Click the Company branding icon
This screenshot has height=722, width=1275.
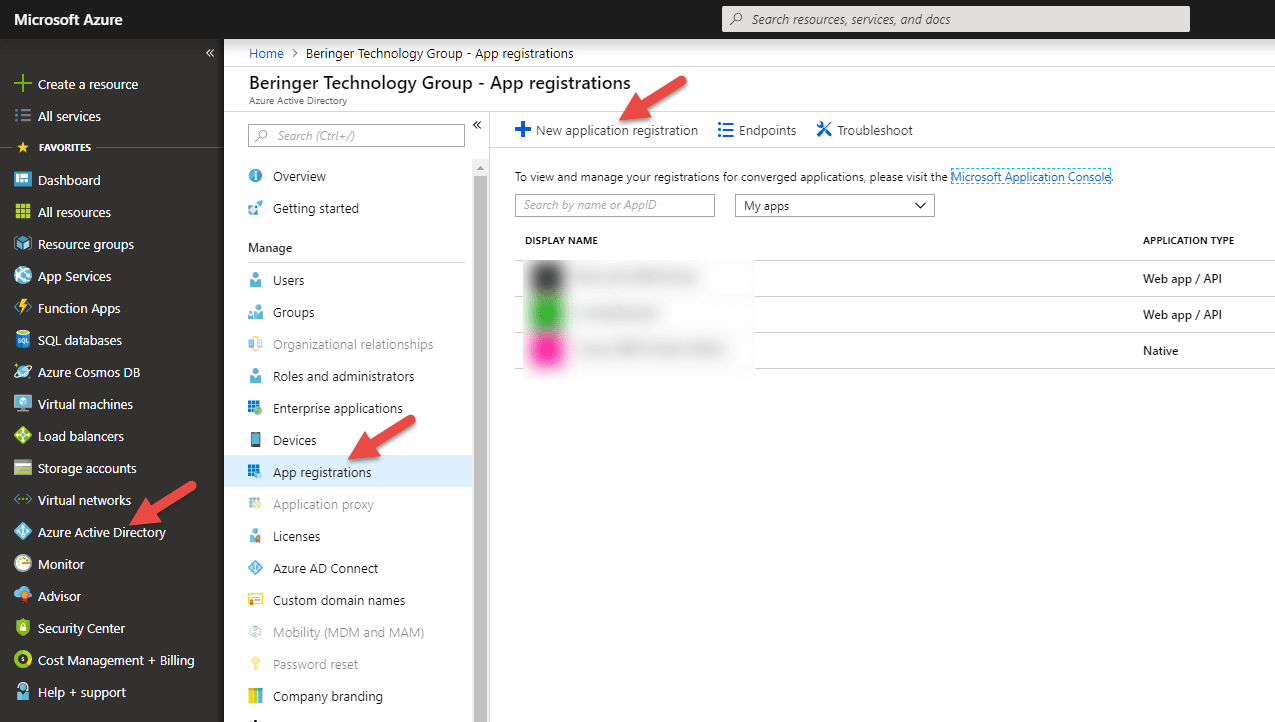coord(255,696)
